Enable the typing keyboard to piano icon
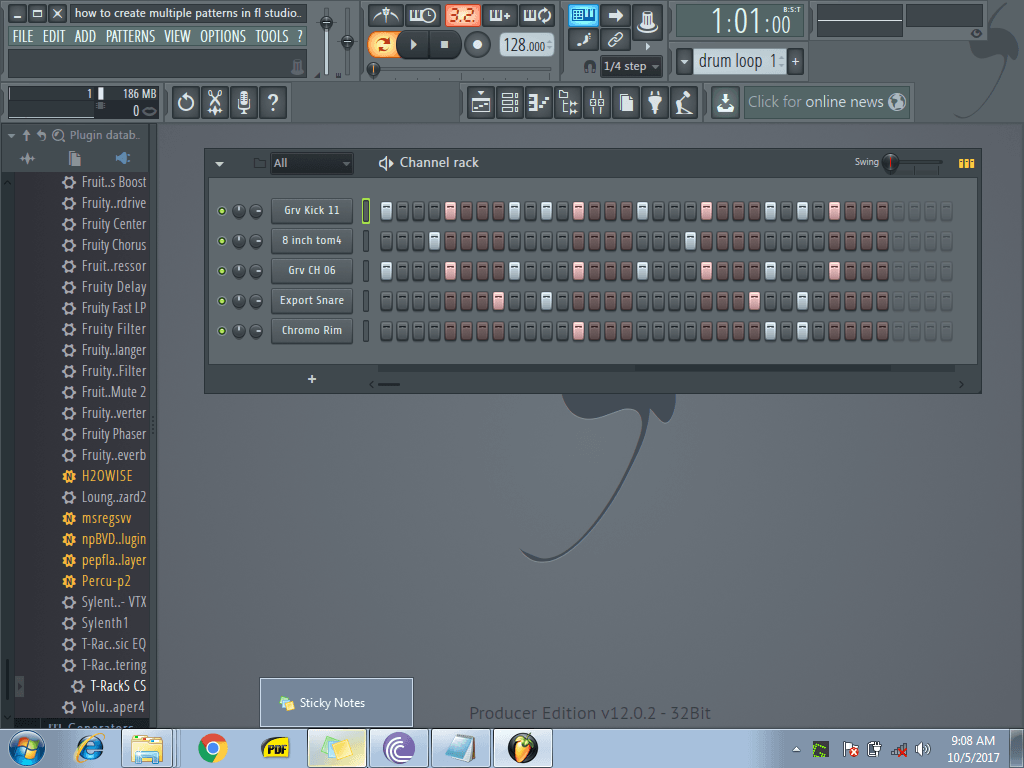Screen dimensions: 1024x768 [583, 16]
